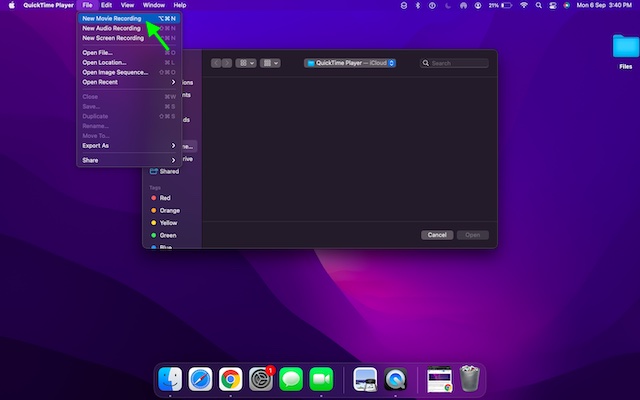Open Preview app in the Dock

tap(365, 379)
